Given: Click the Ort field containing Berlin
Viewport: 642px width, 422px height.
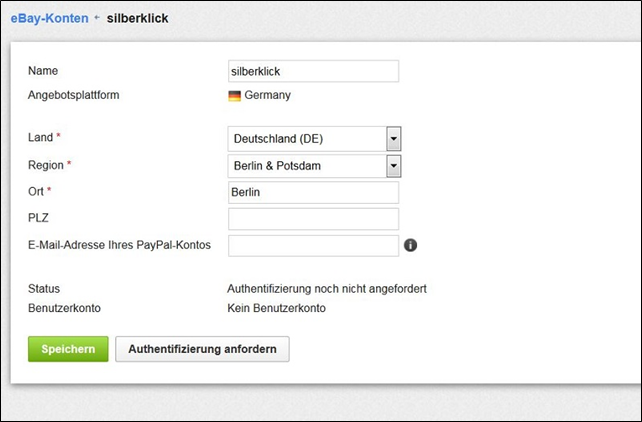Looking at the screenshot, I should (x=313, y=192).
